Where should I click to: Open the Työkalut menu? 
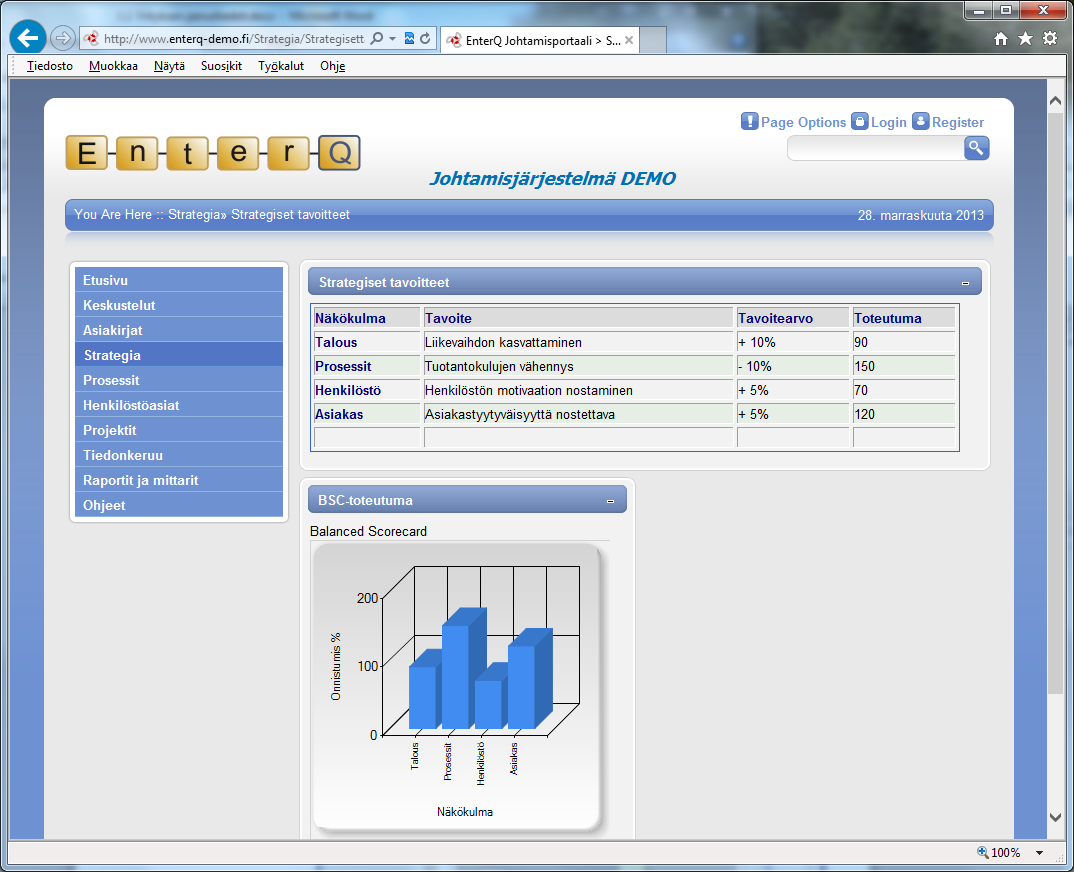(281, 66)
